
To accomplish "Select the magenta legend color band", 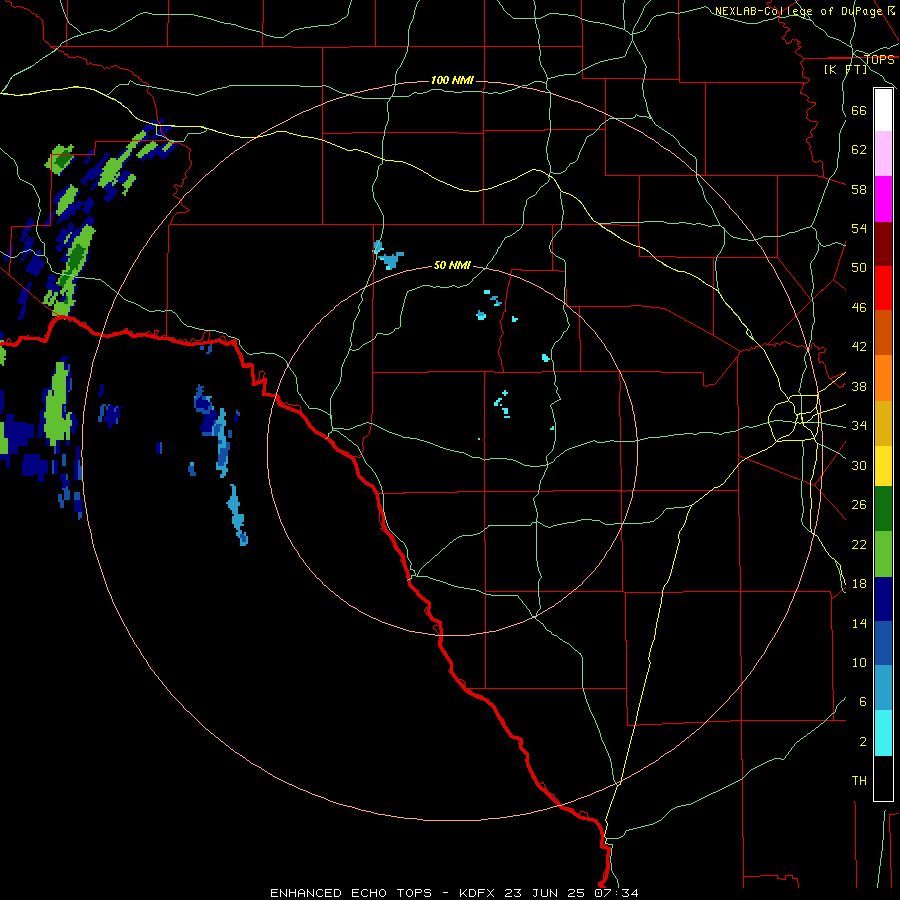I will [x=883, y=199].
